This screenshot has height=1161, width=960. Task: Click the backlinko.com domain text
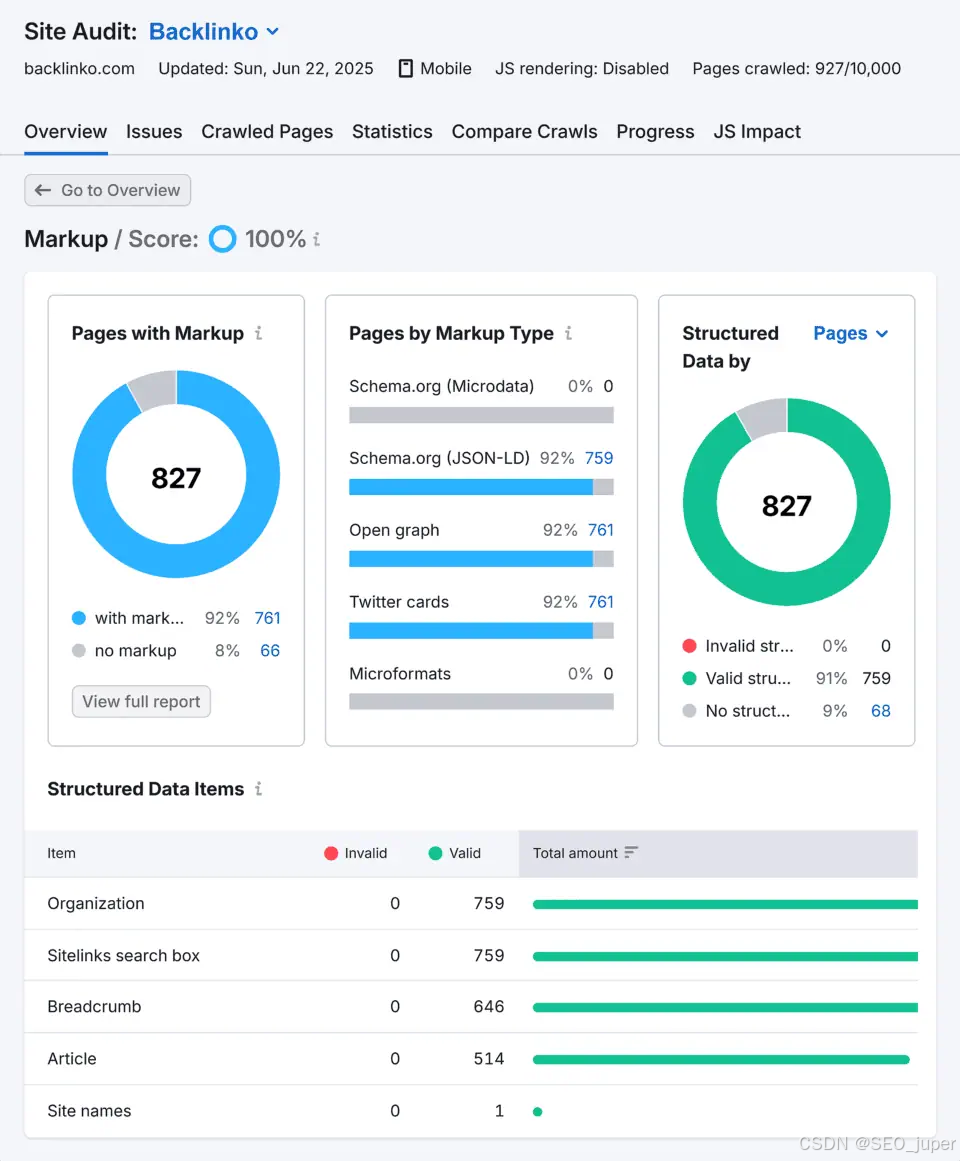tap(79, 69)
